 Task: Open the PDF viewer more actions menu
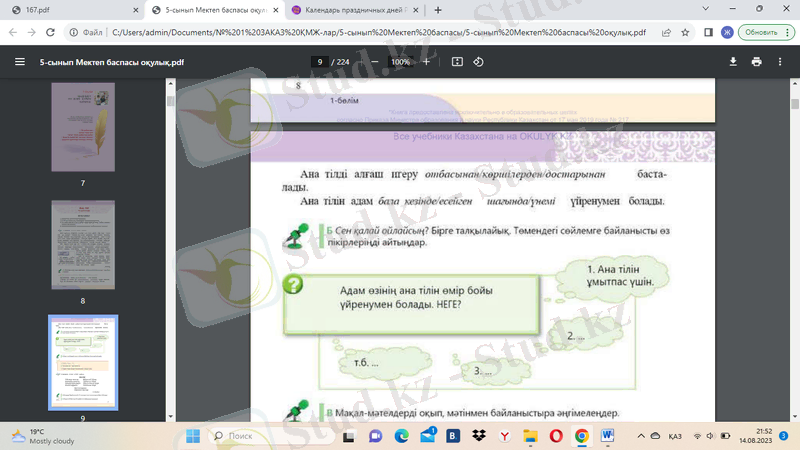780,61
